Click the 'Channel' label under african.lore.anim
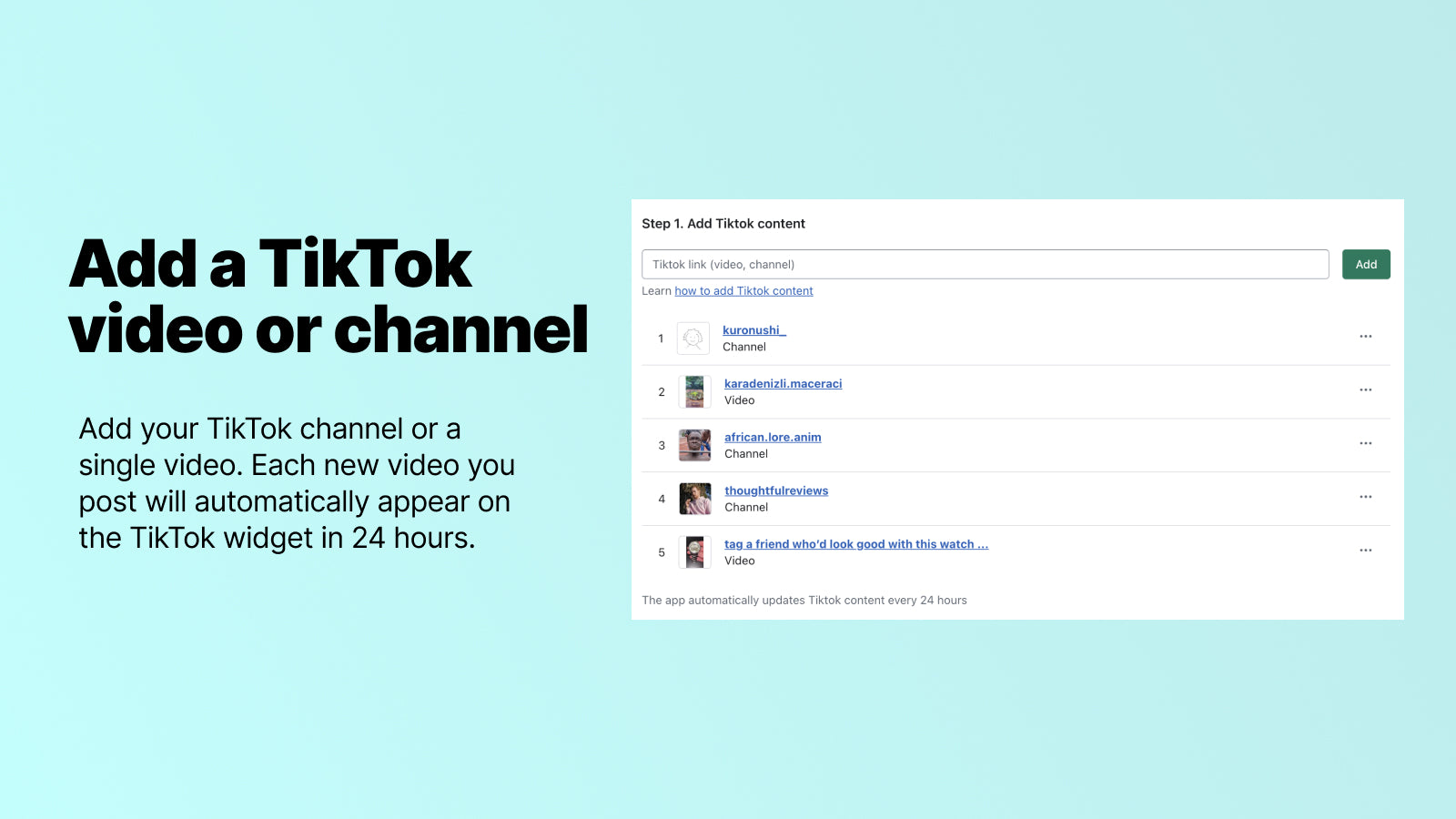Viewport: 1456px width, 819px height. pyautogui.click(x=746, y=454)
